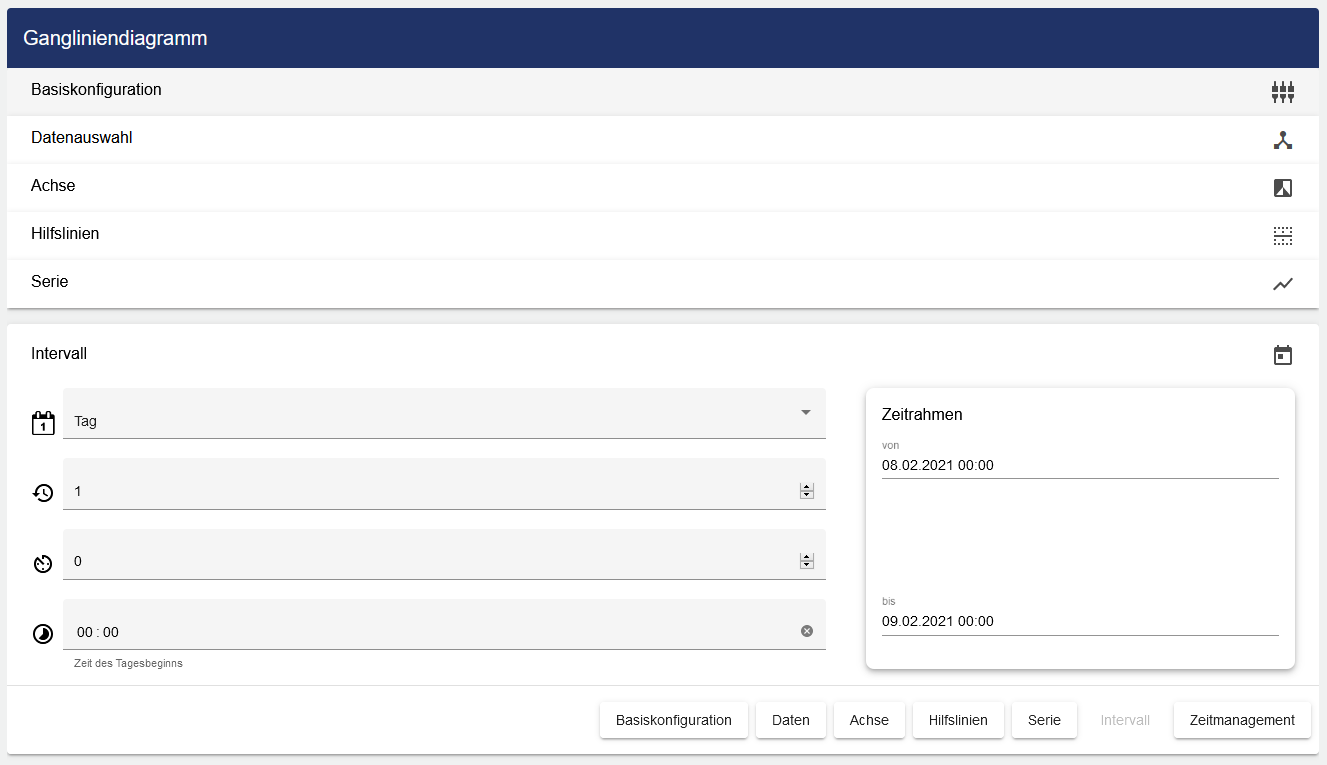Click the 'bis' date field 09.02.2021
The width and height of the screenshot is (1327, 765).
coord(1079,622)
